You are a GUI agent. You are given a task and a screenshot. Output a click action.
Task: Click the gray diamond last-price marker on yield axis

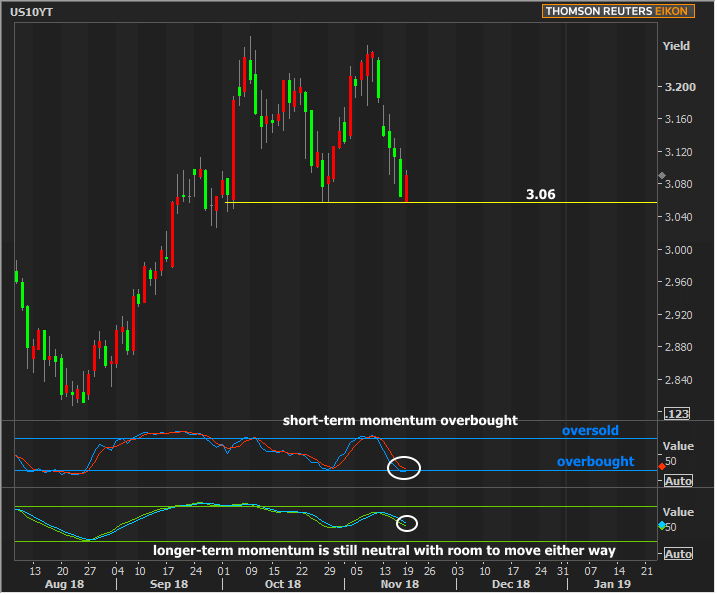pos(662,176)
